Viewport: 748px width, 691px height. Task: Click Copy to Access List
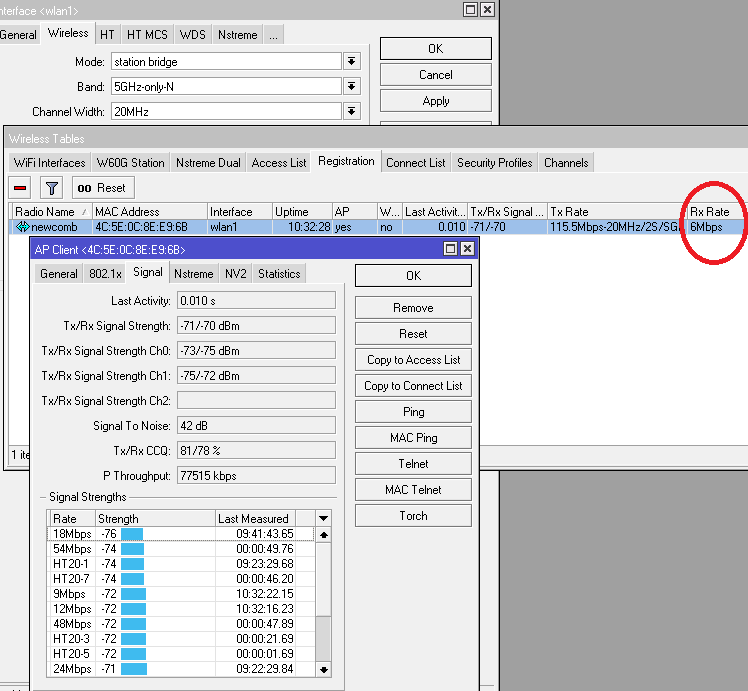[x=413, y=360]
